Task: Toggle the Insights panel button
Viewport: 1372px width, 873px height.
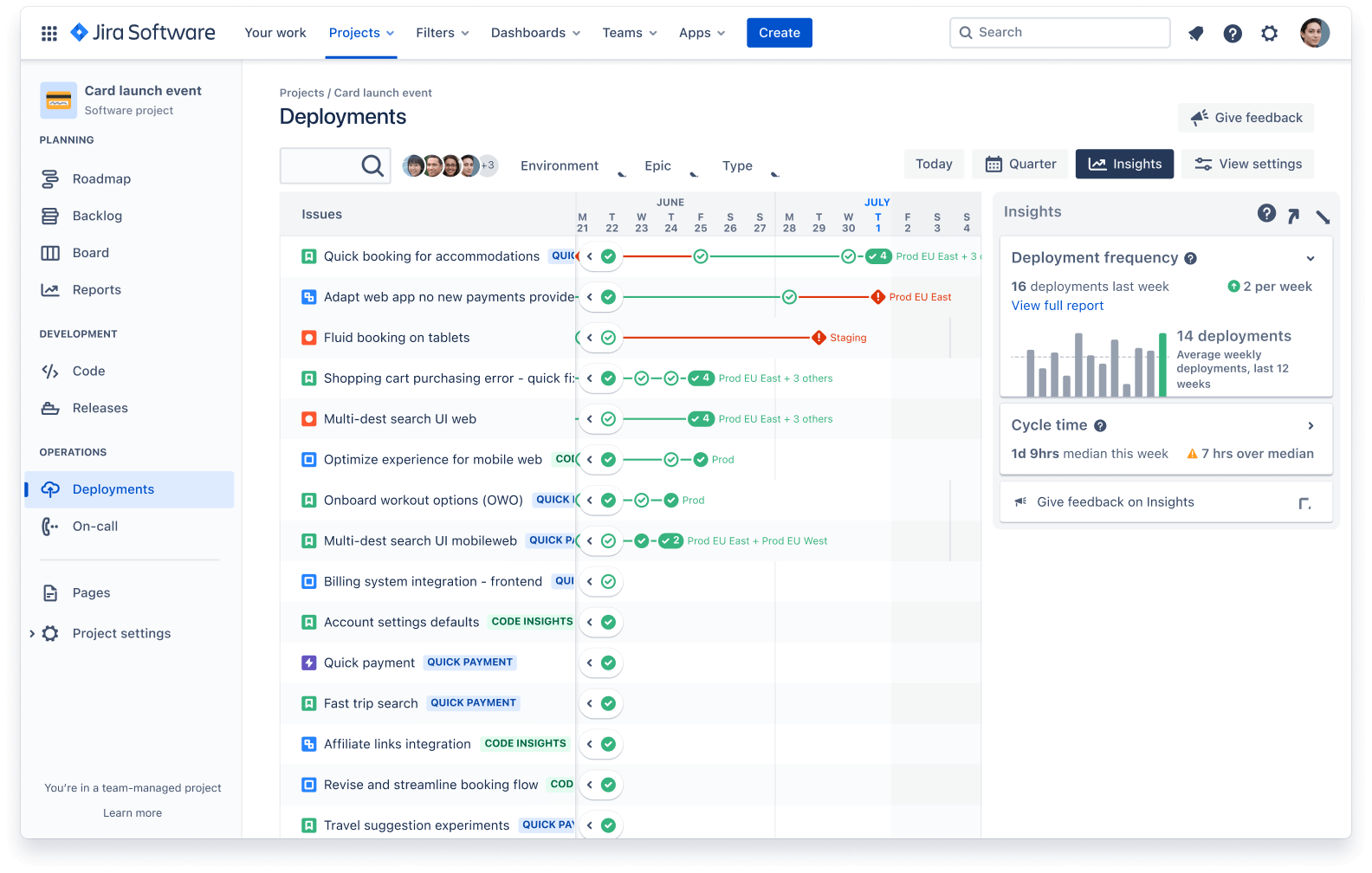Action: pyautogui.click(x=1123, y=164)
